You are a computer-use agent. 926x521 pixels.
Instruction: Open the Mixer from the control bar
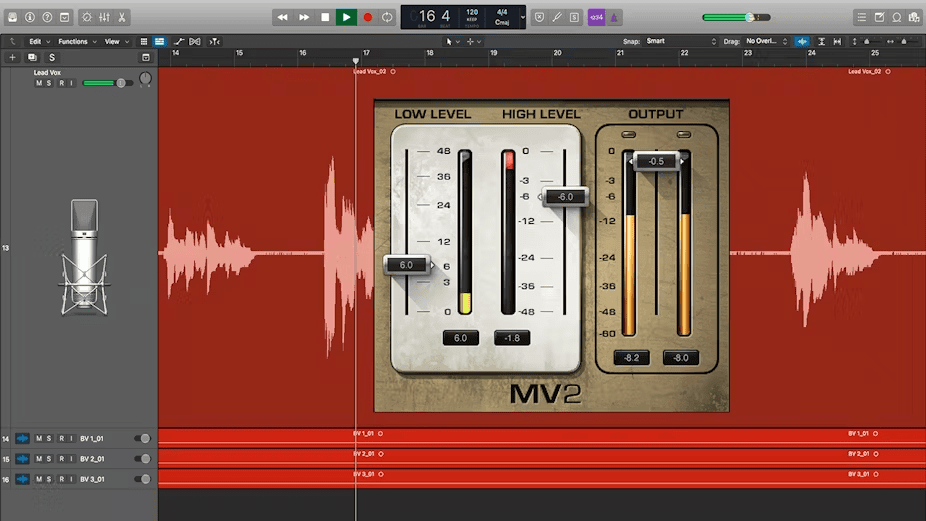[103, 17]
